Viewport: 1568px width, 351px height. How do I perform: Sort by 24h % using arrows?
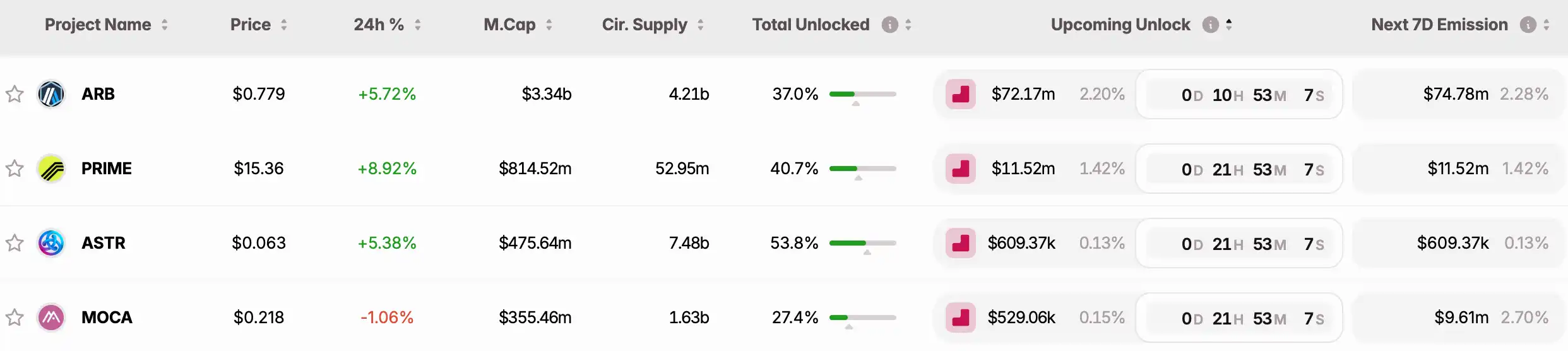coord(418,25)
